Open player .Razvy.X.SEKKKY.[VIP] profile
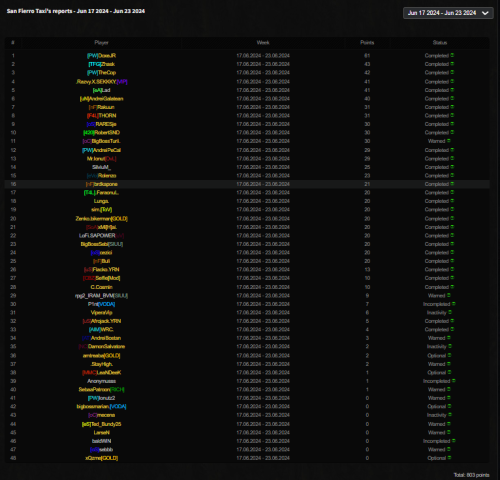This screenshot has width=500, height=480. pyautogui.click(x=101, y=82)
